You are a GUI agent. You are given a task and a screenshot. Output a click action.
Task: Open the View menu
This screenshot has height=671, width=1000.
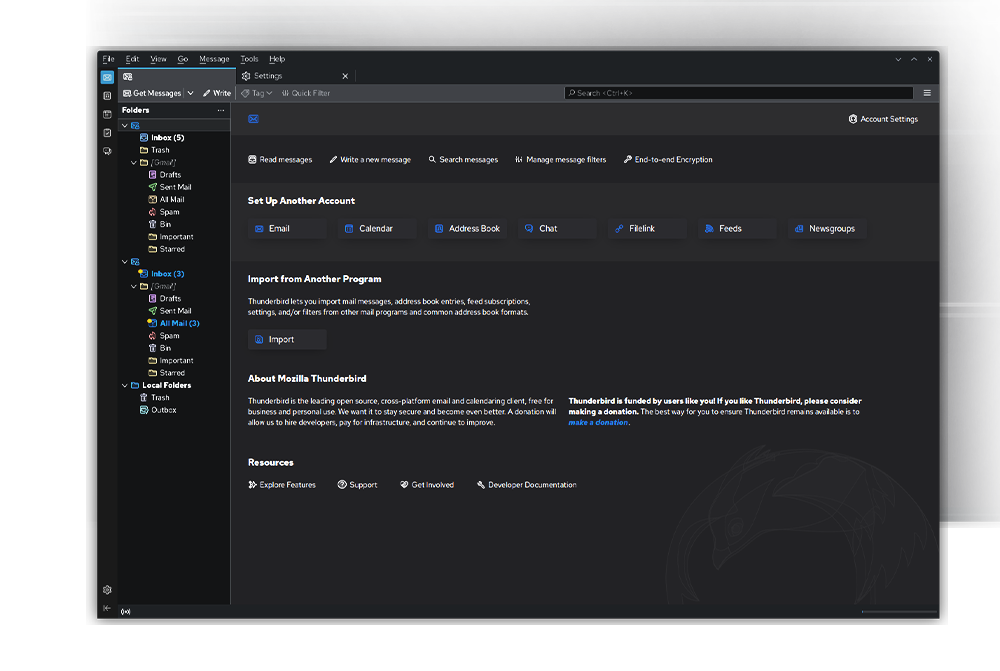click(x=158, y=59)
